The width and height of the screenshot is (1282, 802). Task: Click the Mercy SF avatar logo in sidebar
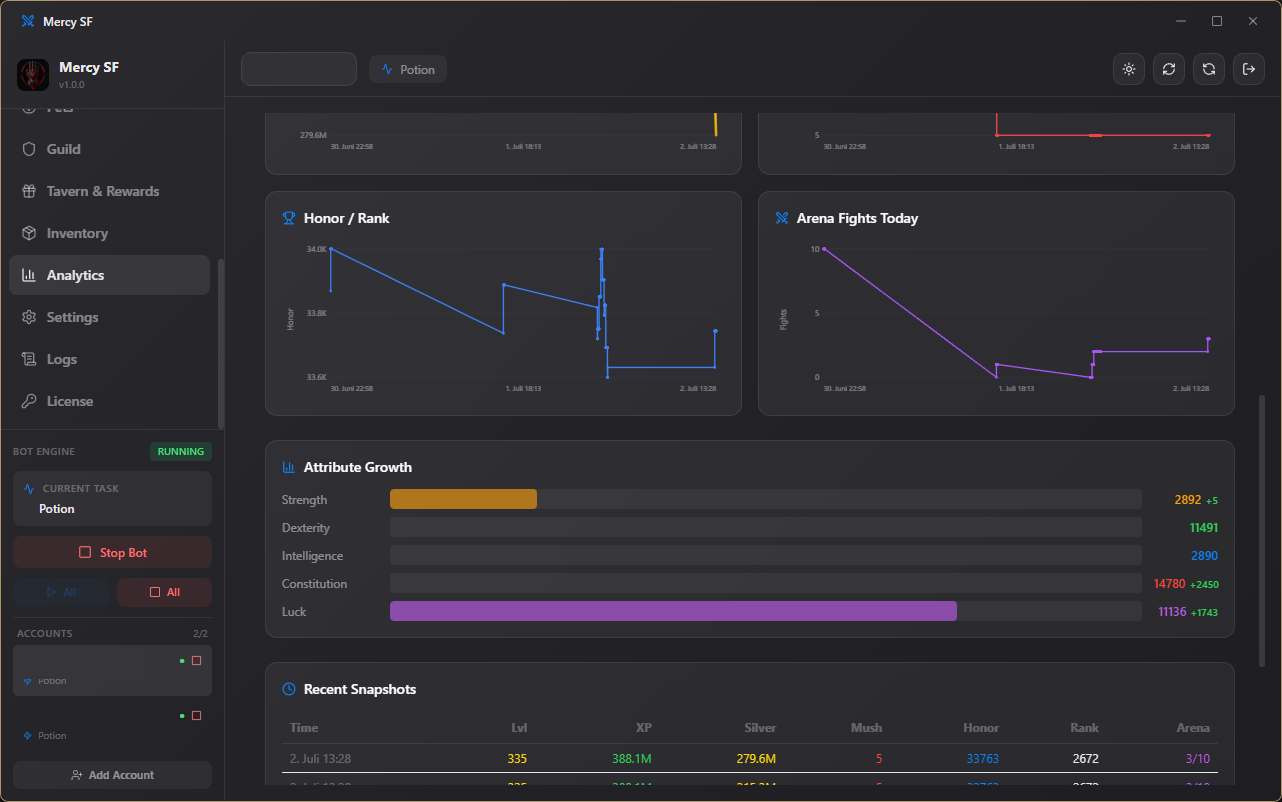pyautogui.click(x=33, y=75)
